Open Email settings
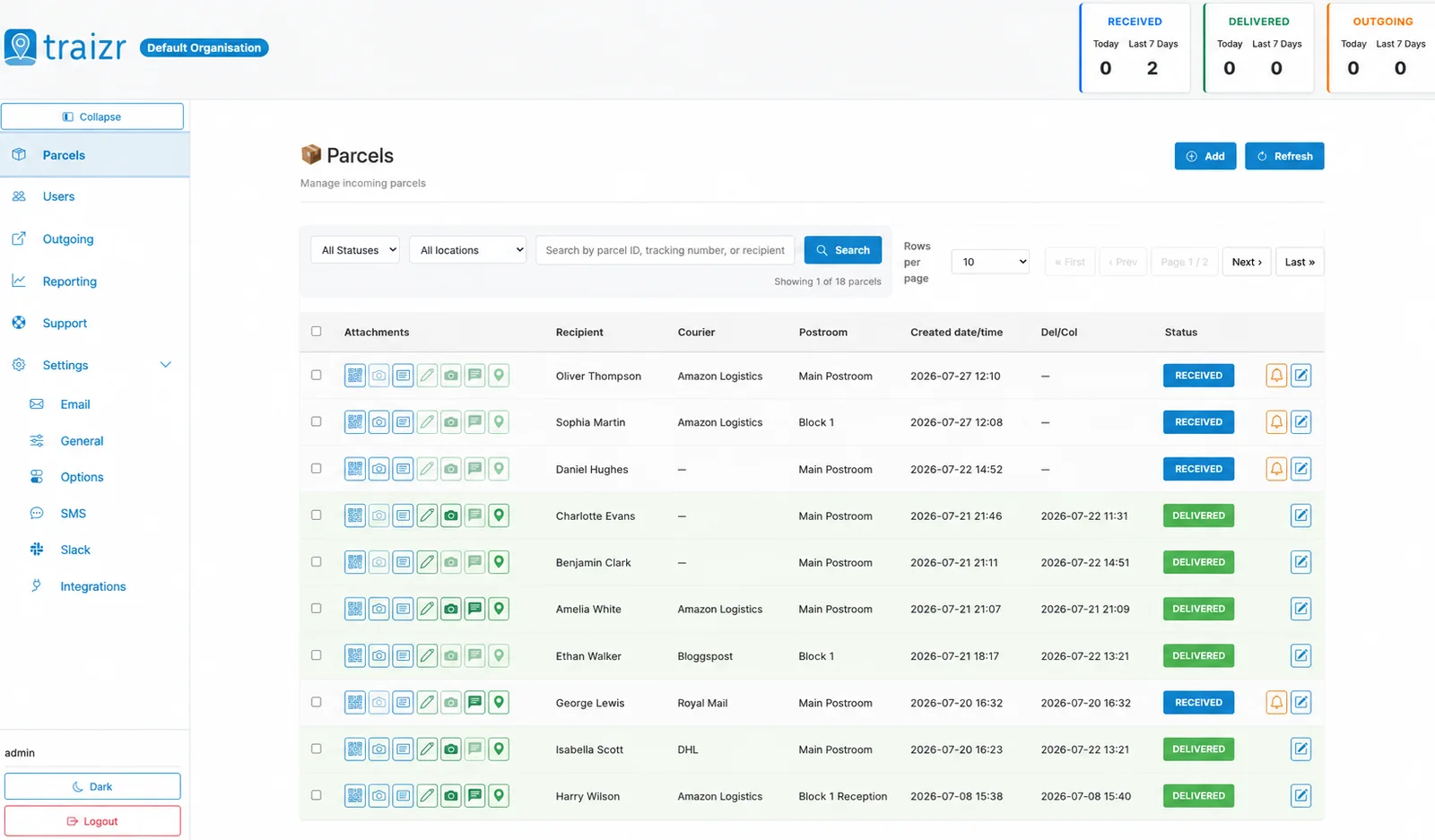The image size is (1435, 840). [75, 404]
